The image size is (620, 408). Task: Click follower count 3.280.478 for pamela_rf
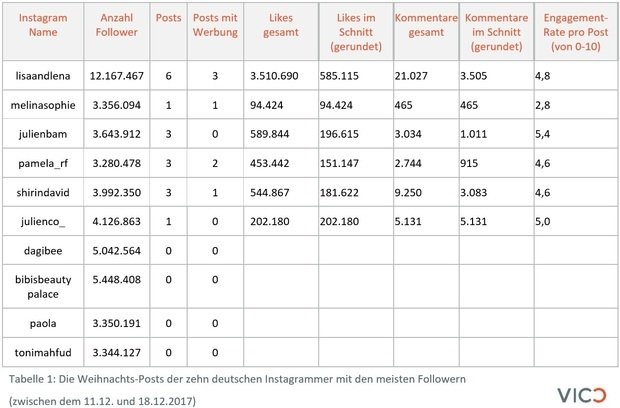point(117,163)
